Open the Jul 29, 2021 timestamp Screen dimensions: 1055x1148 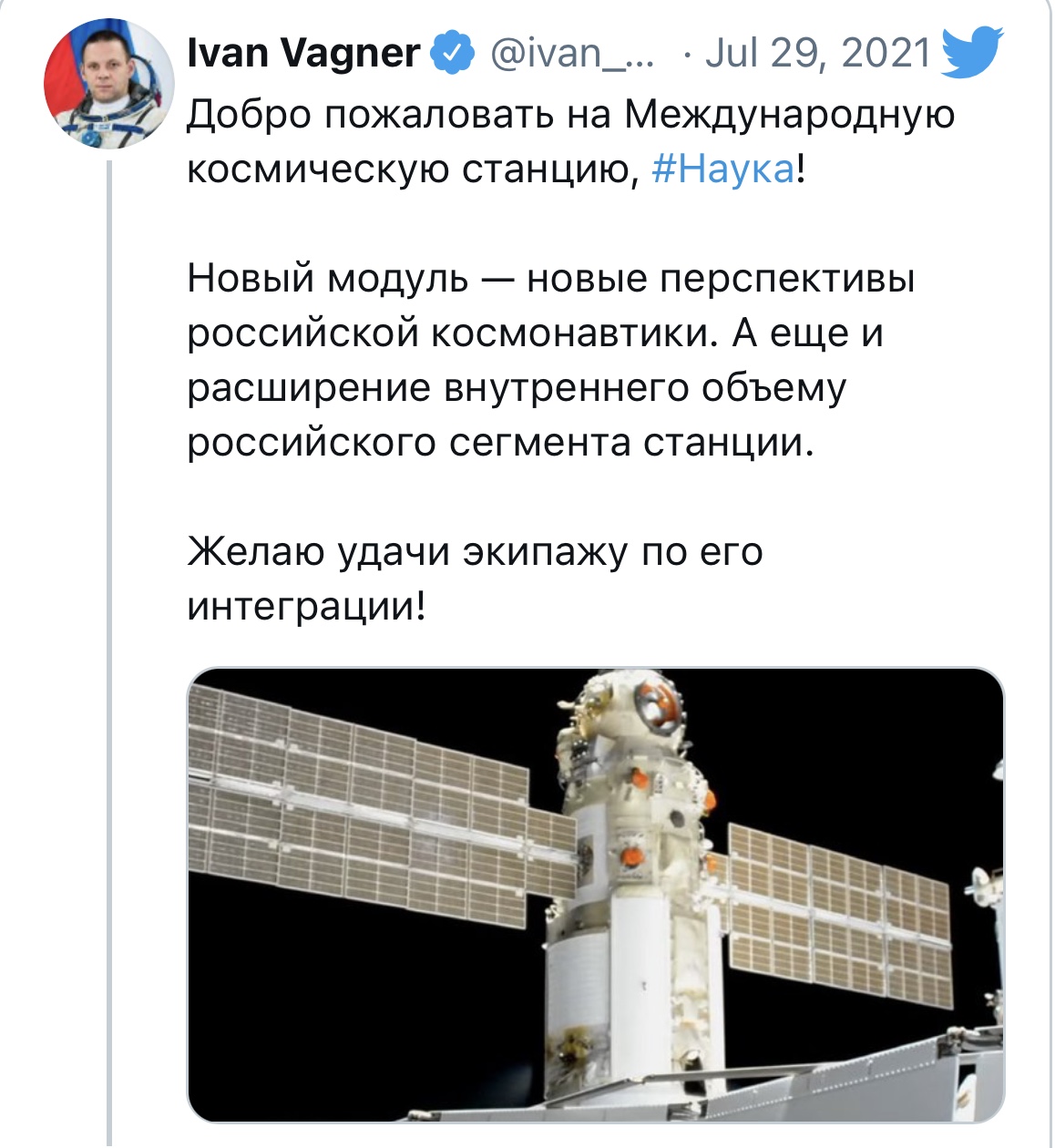coord(817,53)
